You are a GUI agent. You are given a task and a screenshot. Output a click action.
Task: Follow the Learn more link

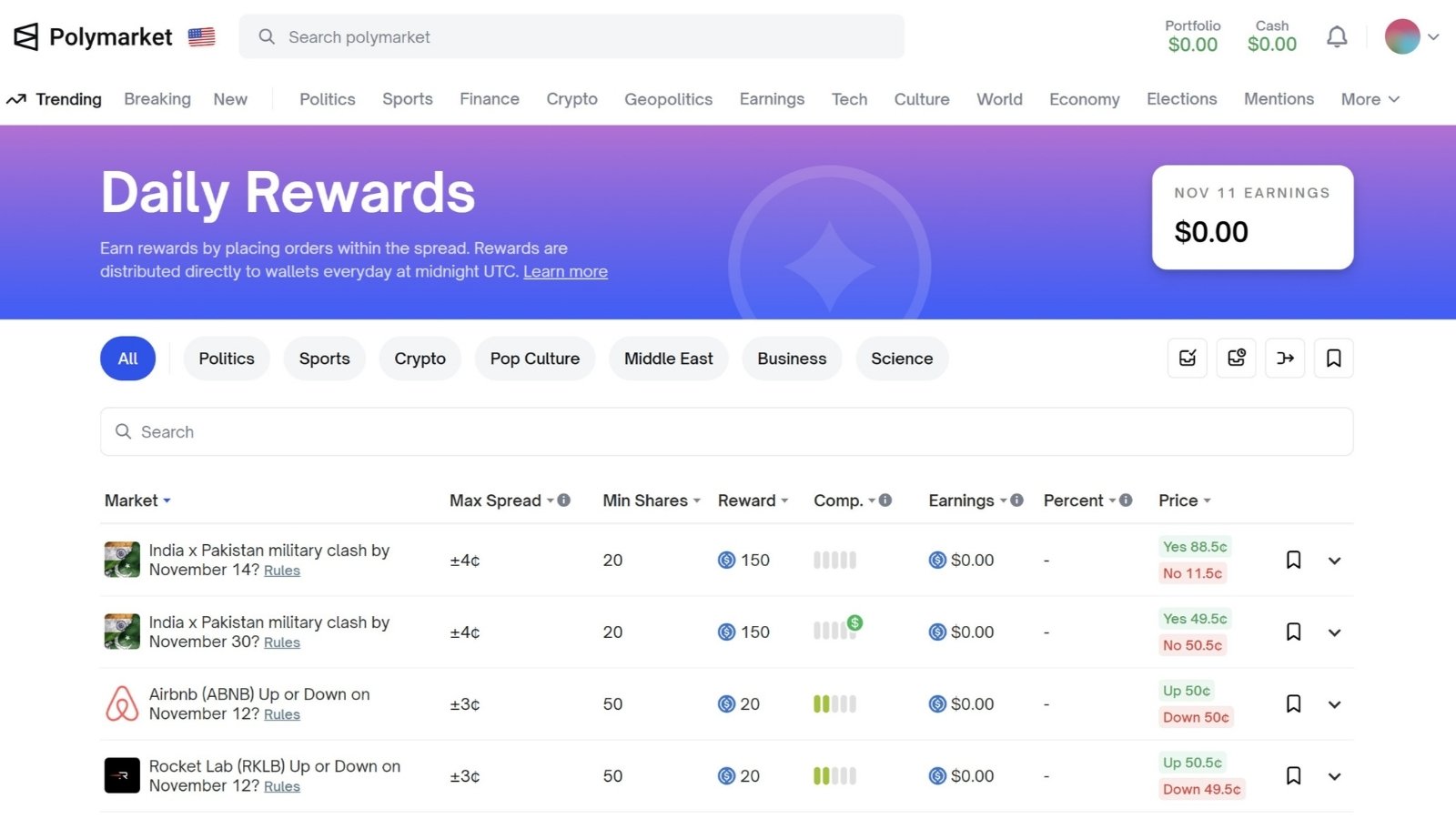tap(565, 272)
